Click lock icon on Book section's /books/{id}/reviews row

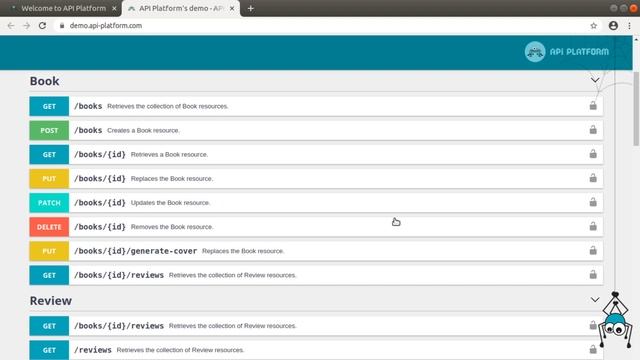point(593,274)
